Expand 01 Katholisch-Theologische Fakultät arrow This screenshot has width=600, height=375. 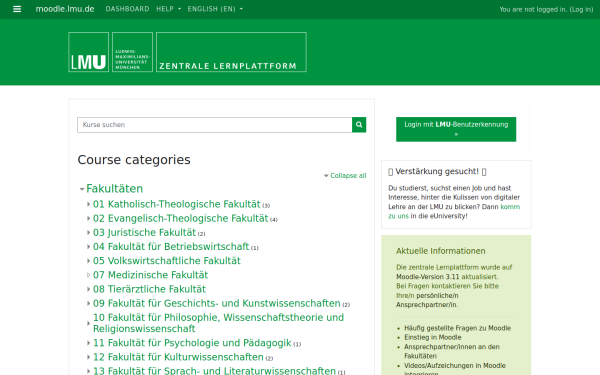pos(88,204)
